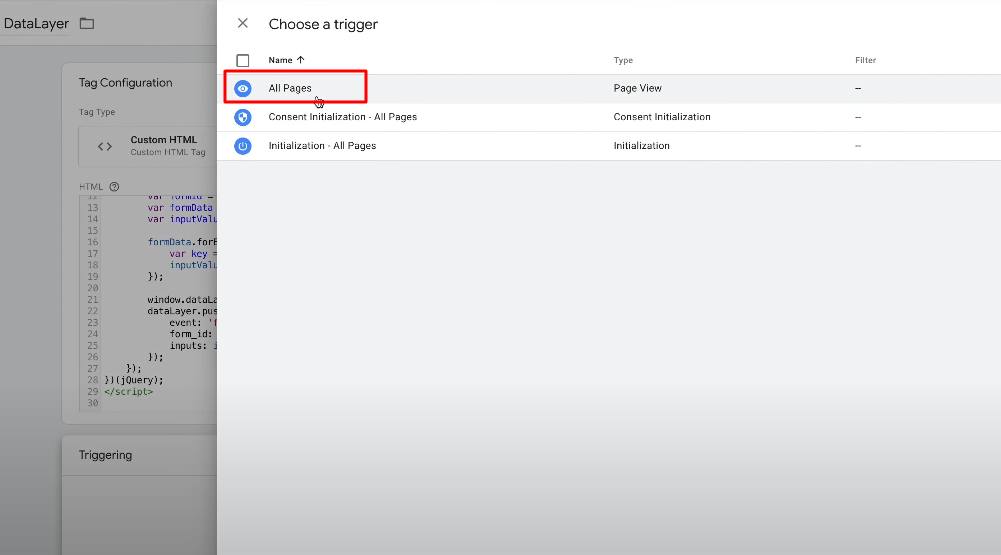
Task: Choose Consent Initialization - All Pages trigger
Action: 342,117
